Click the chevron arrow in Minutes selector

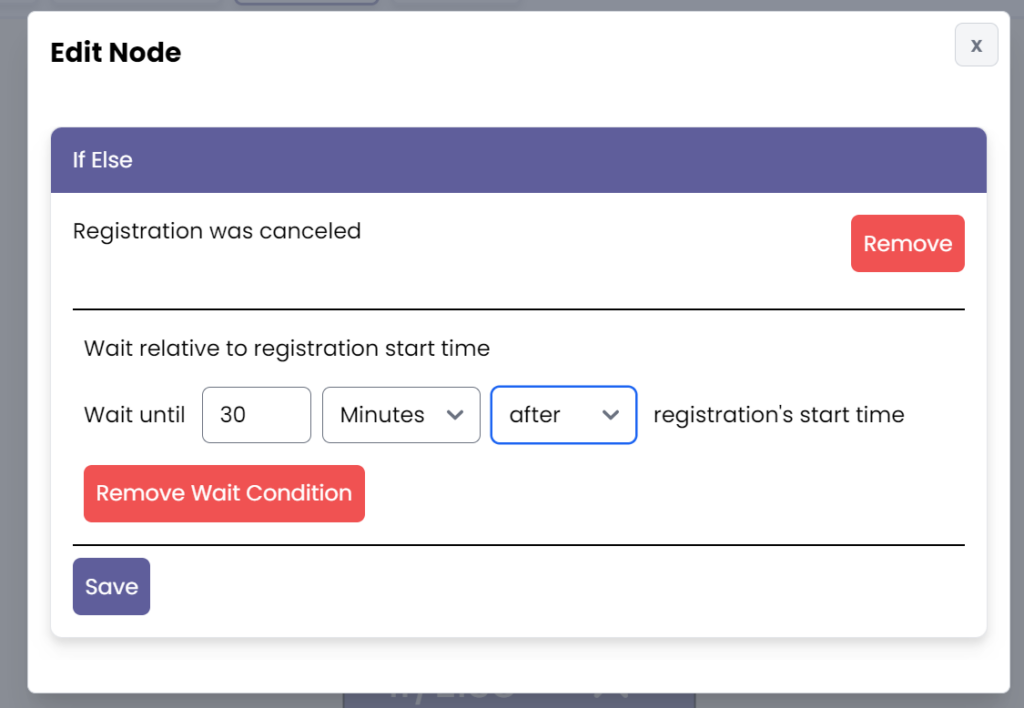455,415
